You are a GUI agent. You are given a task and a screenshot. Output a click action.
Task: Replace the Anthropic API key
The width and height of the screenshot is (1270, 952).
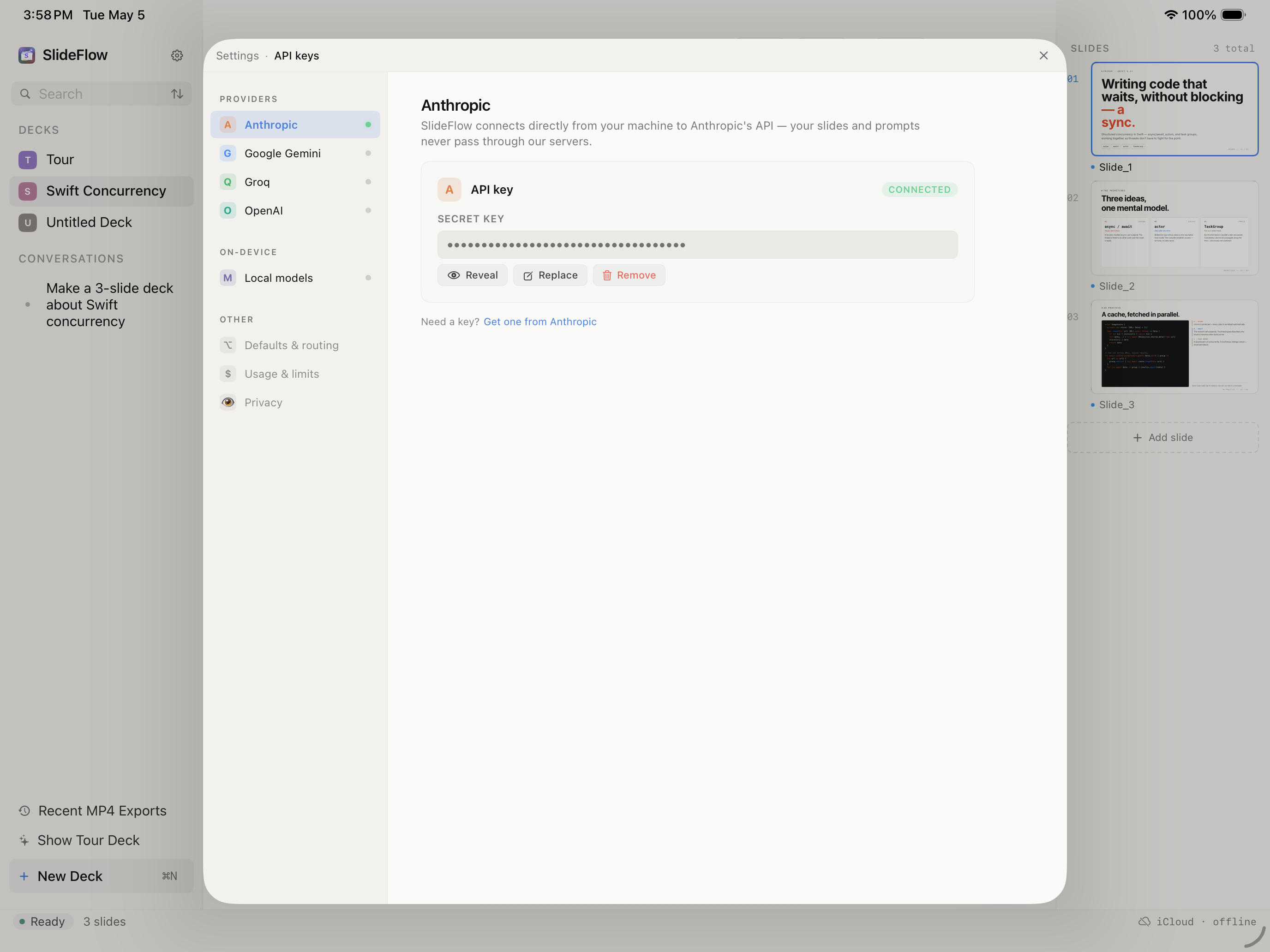click(x=550, y=275)
